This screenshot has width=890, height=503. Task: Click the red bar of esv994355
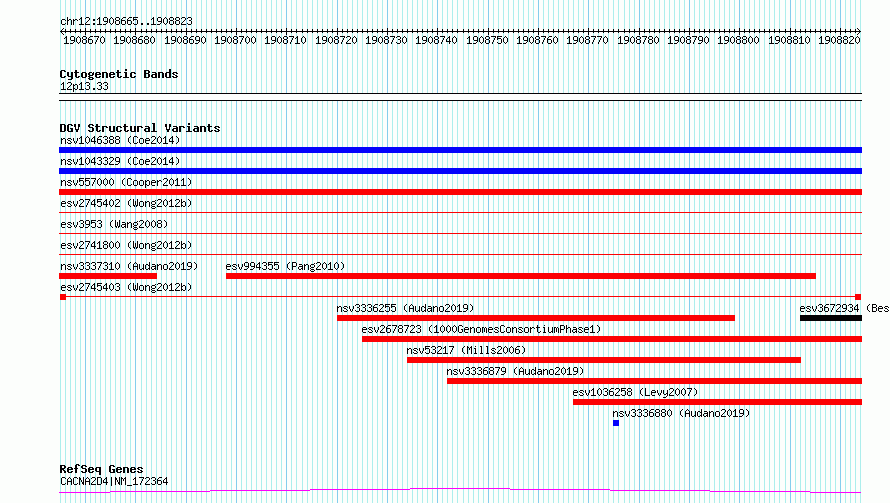(520, 276)
